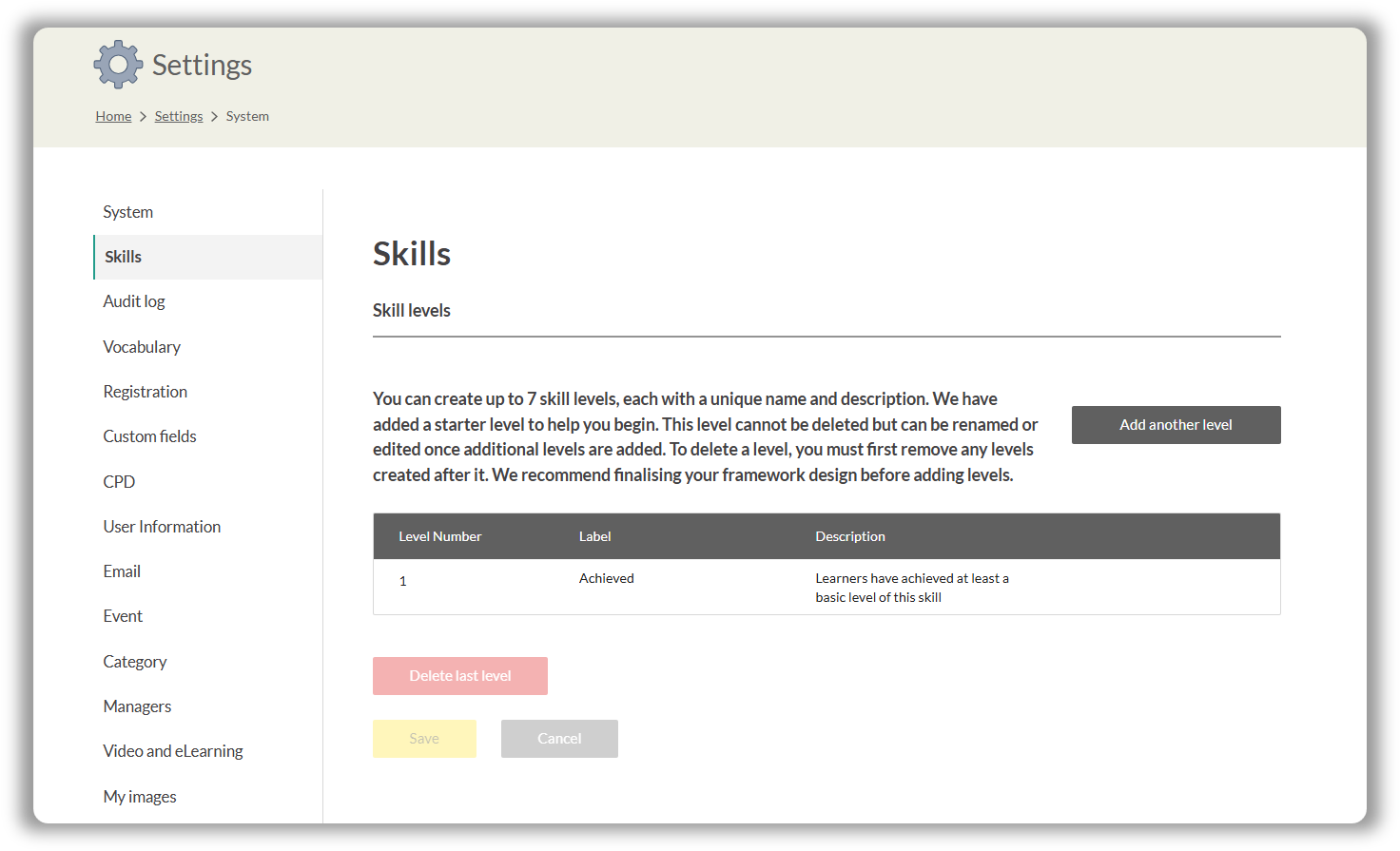
Task: Navigate to Vocabulary settings
Action: [142, 347]
